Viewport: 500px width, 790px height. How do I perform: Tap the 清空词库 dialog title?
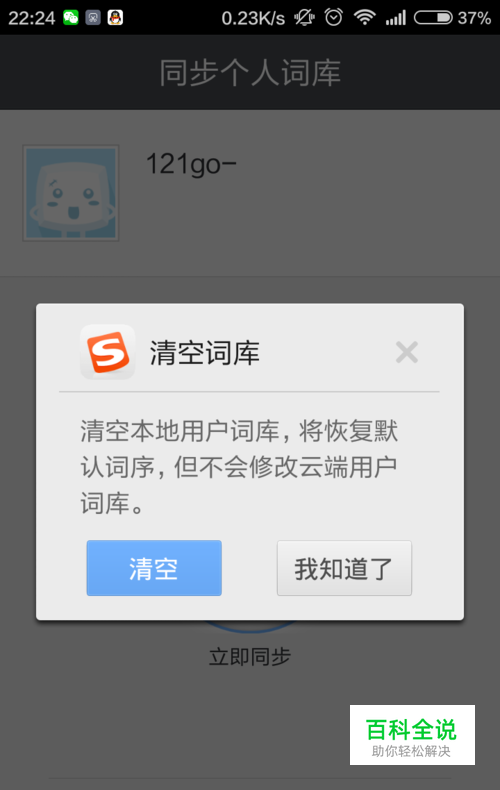tap(204, 352)
